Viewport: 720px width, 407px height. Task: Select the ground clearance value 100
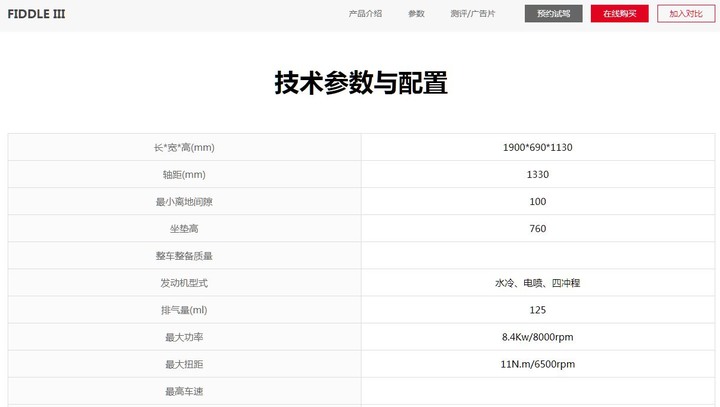point(538,202)
